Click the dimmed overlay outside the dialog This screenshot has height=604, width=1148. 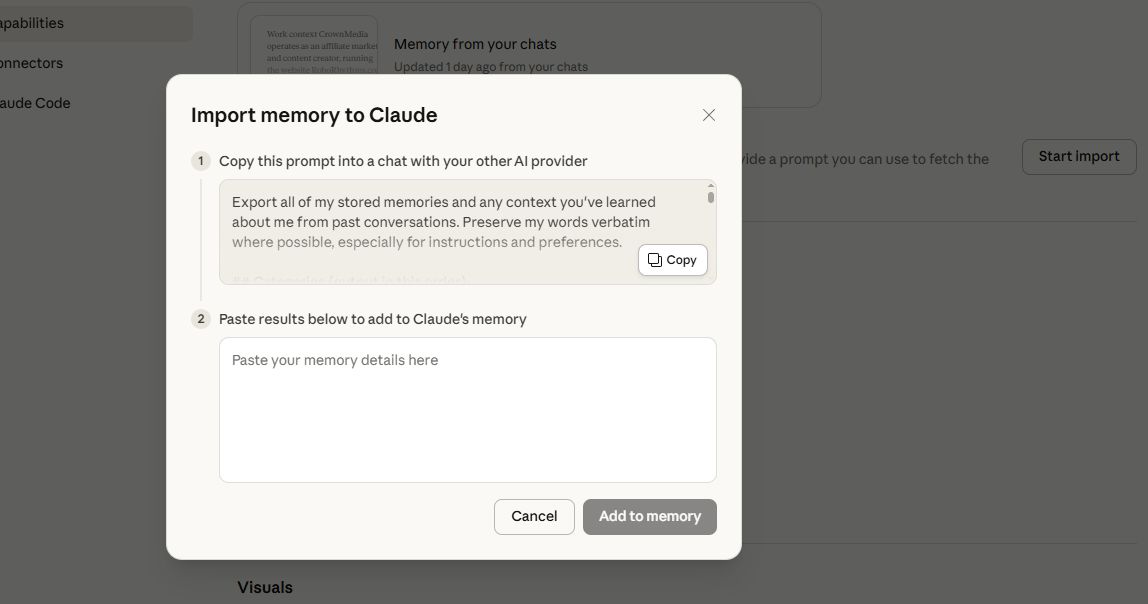tap(950, 400)
